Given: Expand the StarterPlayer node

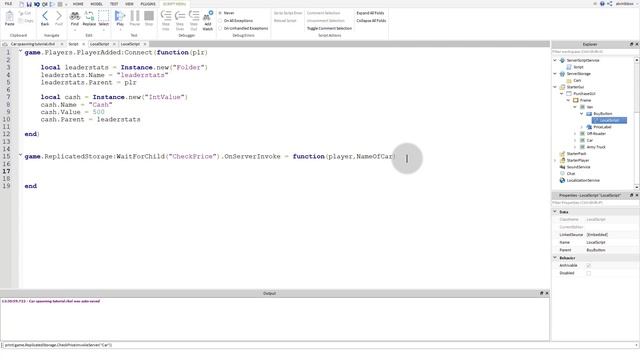Looking at the screenshot, I should (555, 160).
